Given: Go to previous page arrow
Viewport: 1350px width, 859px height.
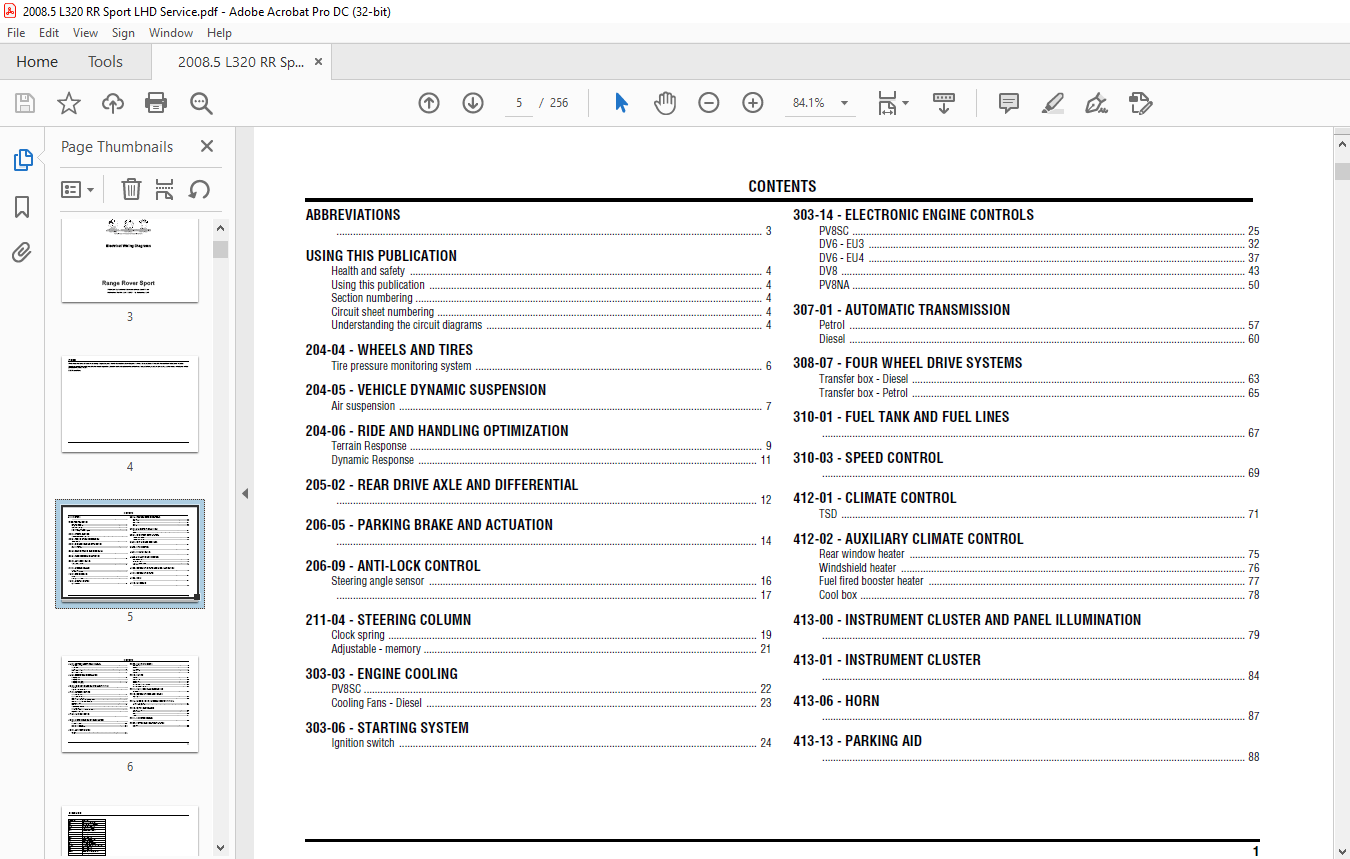Looking at the screenshot, I should click(429, 103).
